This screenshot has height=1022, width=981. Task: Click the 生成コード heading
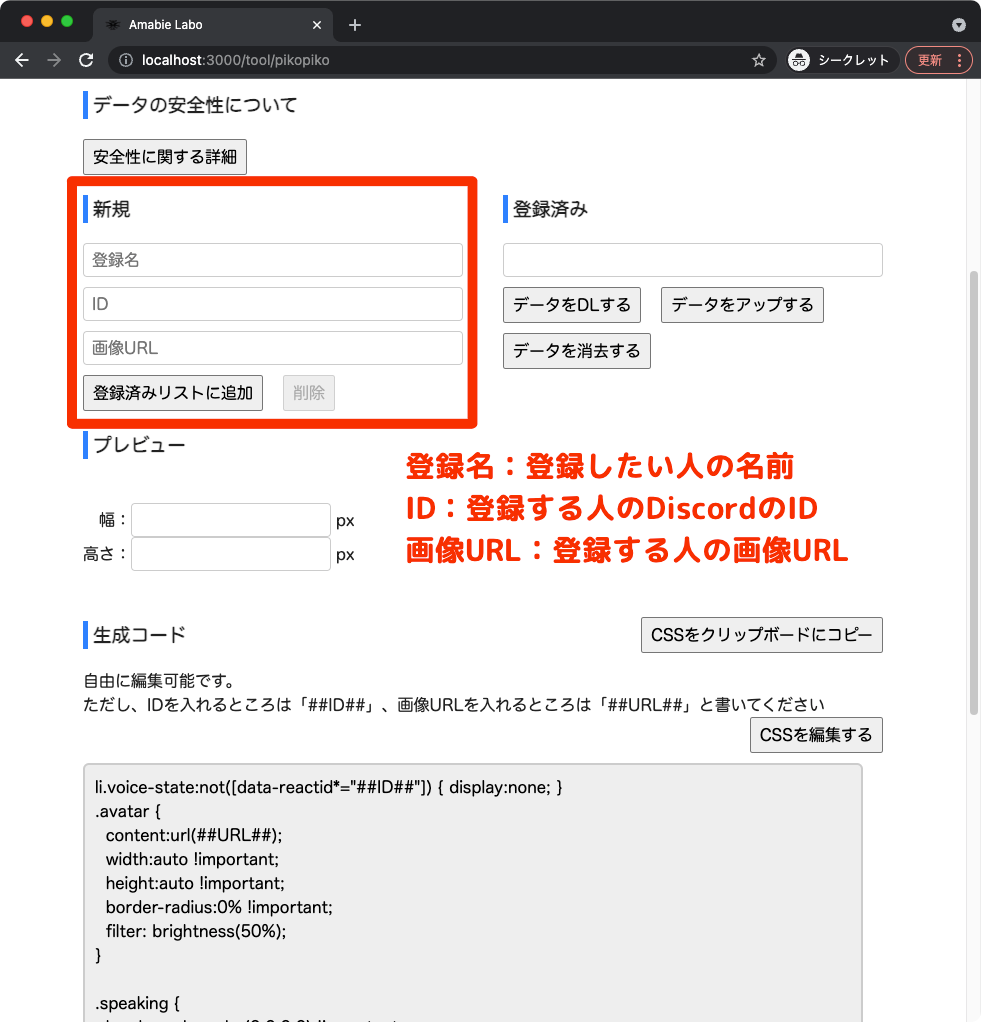click(139, 635)
